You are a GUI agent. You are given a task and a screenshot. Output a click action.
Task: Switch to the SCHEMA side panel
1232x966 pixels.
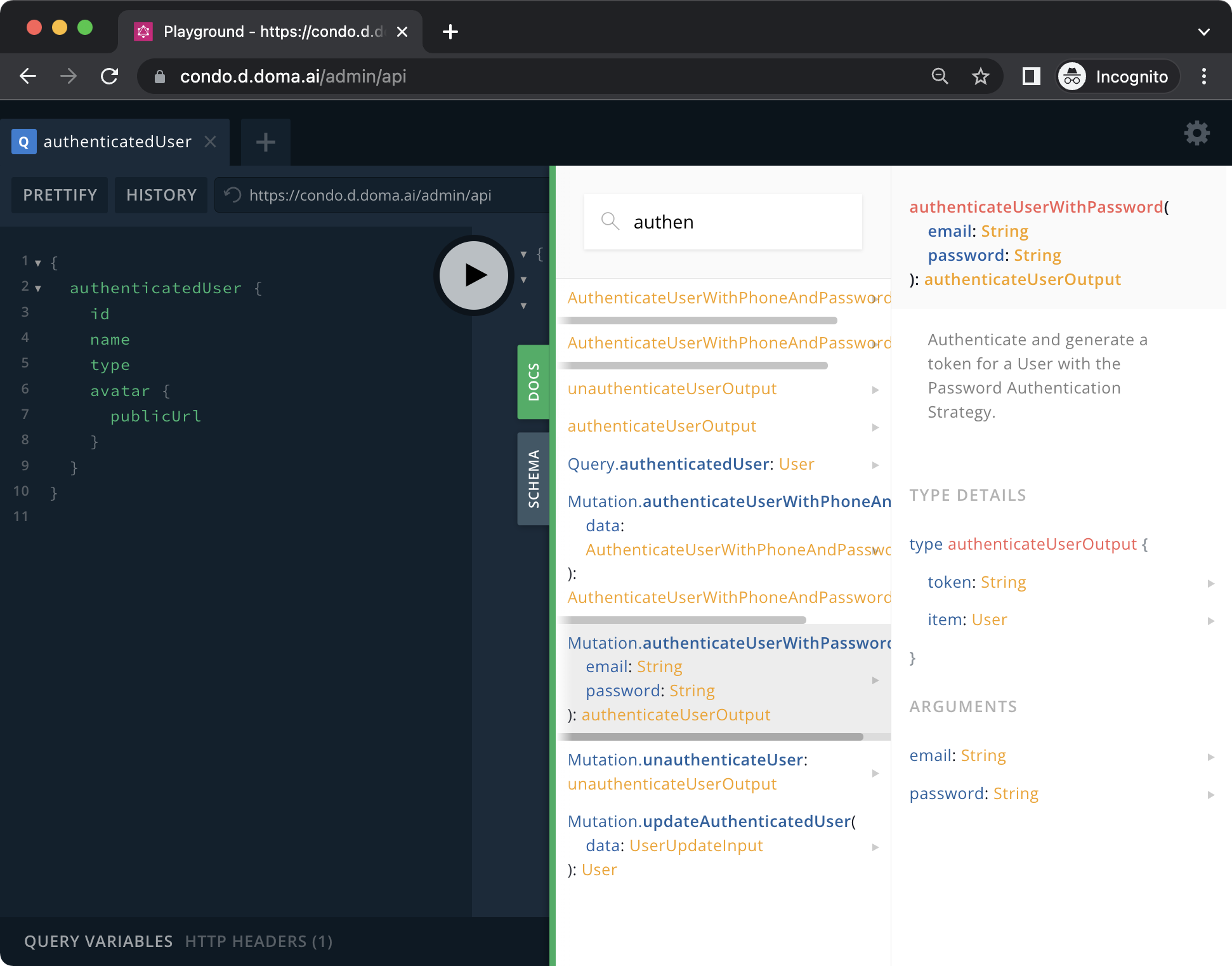tap(533, 478)
